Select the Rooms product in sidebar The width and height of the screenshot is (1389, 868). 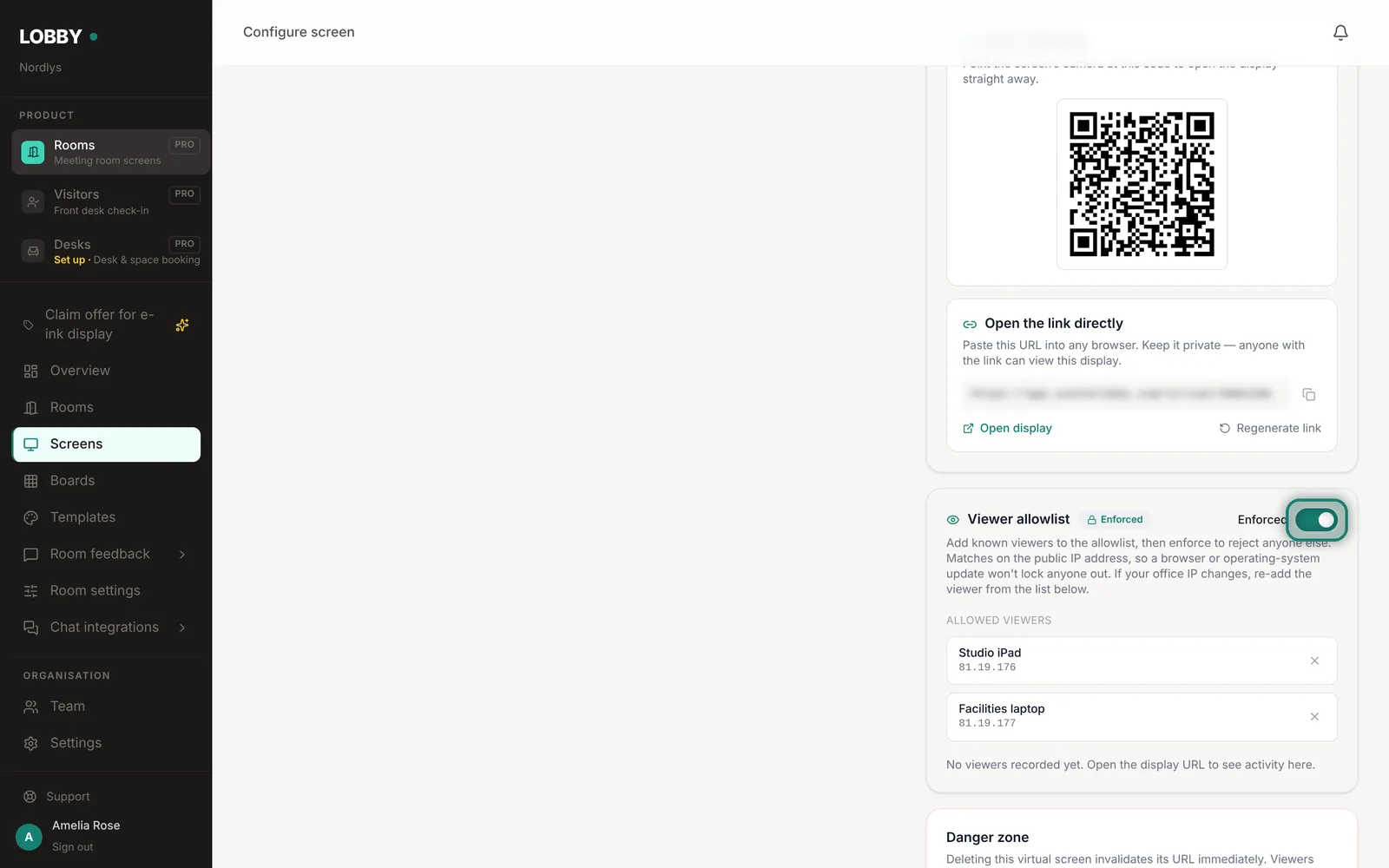tap(110, 152)
